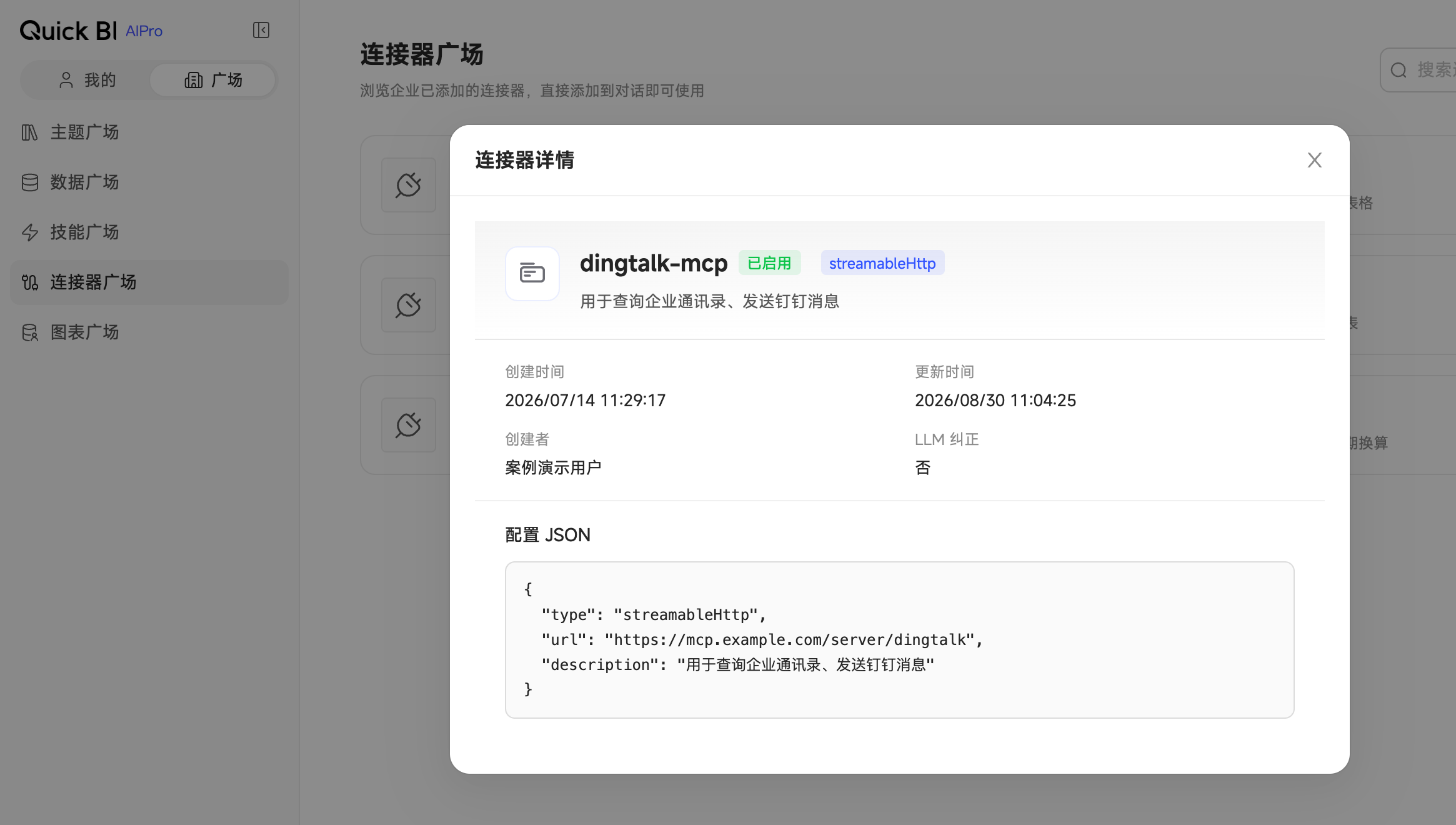Click the connector description 用于查询企业通讯录、发送钉钉消息
This screenshot has height=825, width=1456.
(710, 301)
